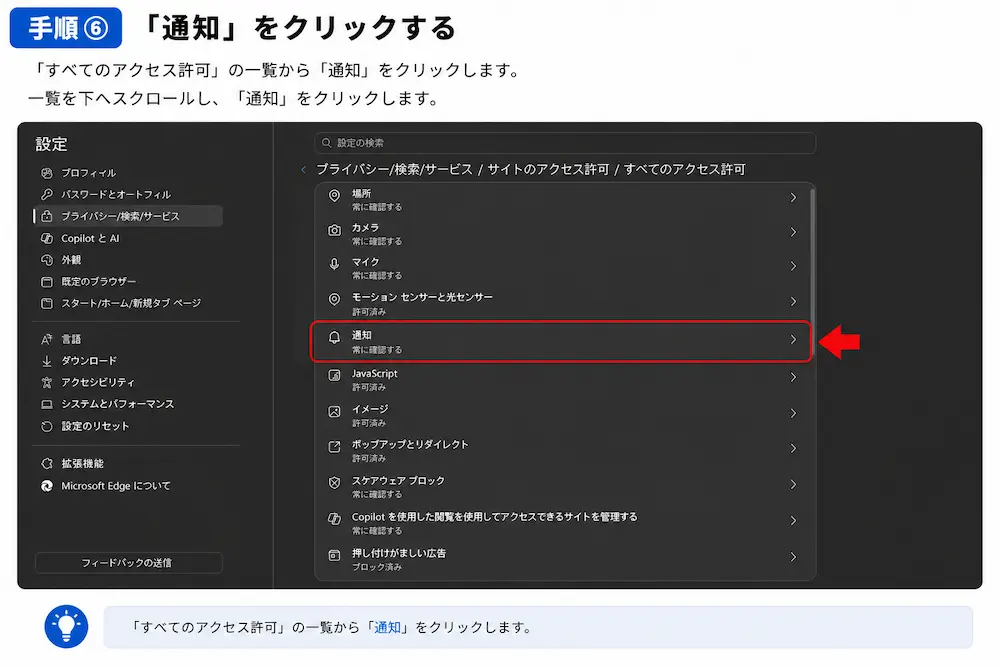Image resolution: width=1000 pixels, height=667 pixels.
Task: Open プロフィール settings section
Action: click(x=89, y=173)
